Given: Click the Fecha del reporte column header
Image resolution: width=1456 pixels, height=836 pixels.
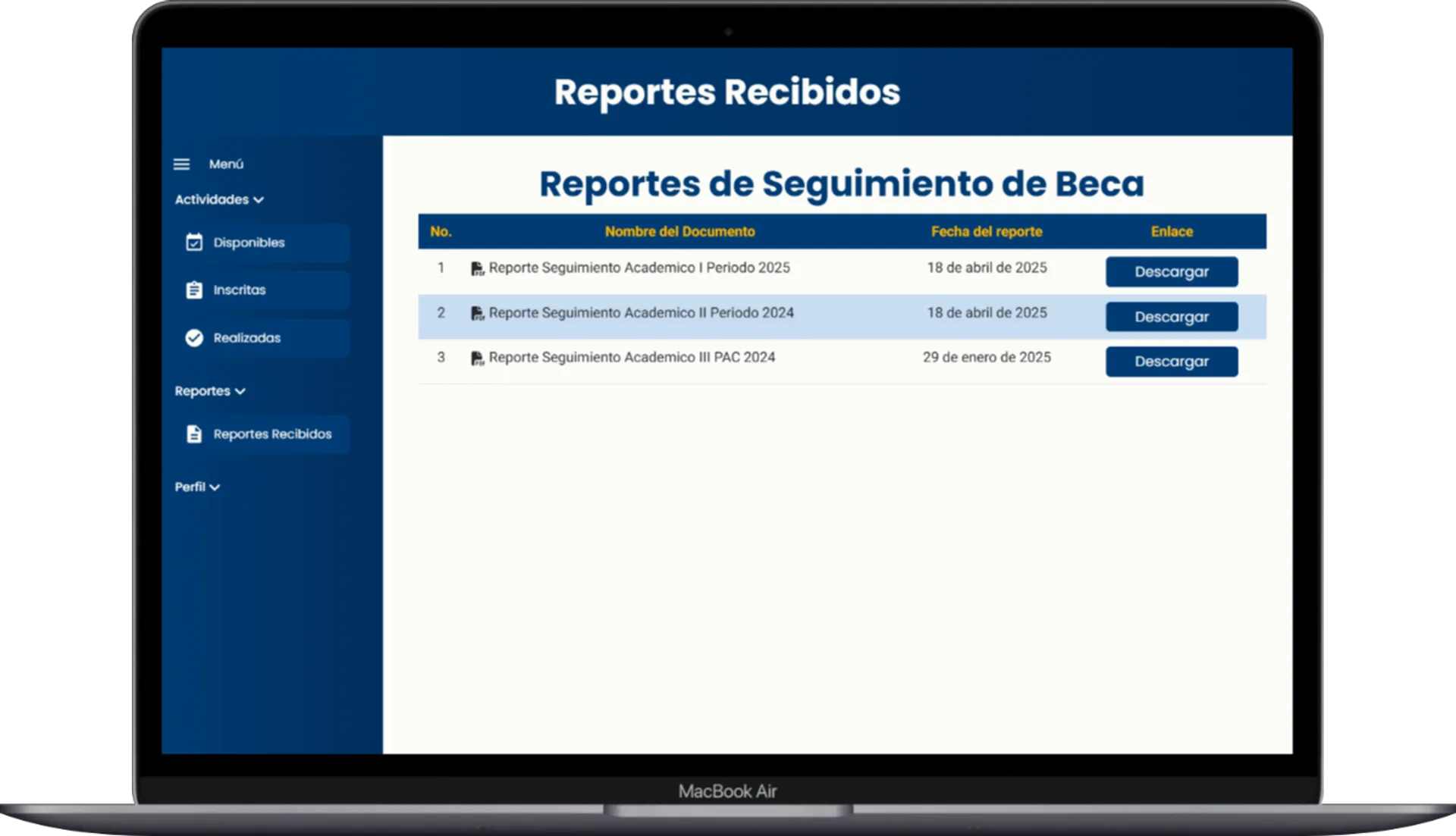Looking at the screenshot, I should pos(986,232).
